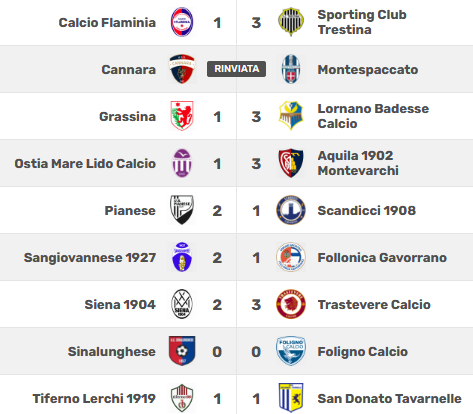Click the Montespaccato club crest

pyautogui.click(x=291, y=69)
